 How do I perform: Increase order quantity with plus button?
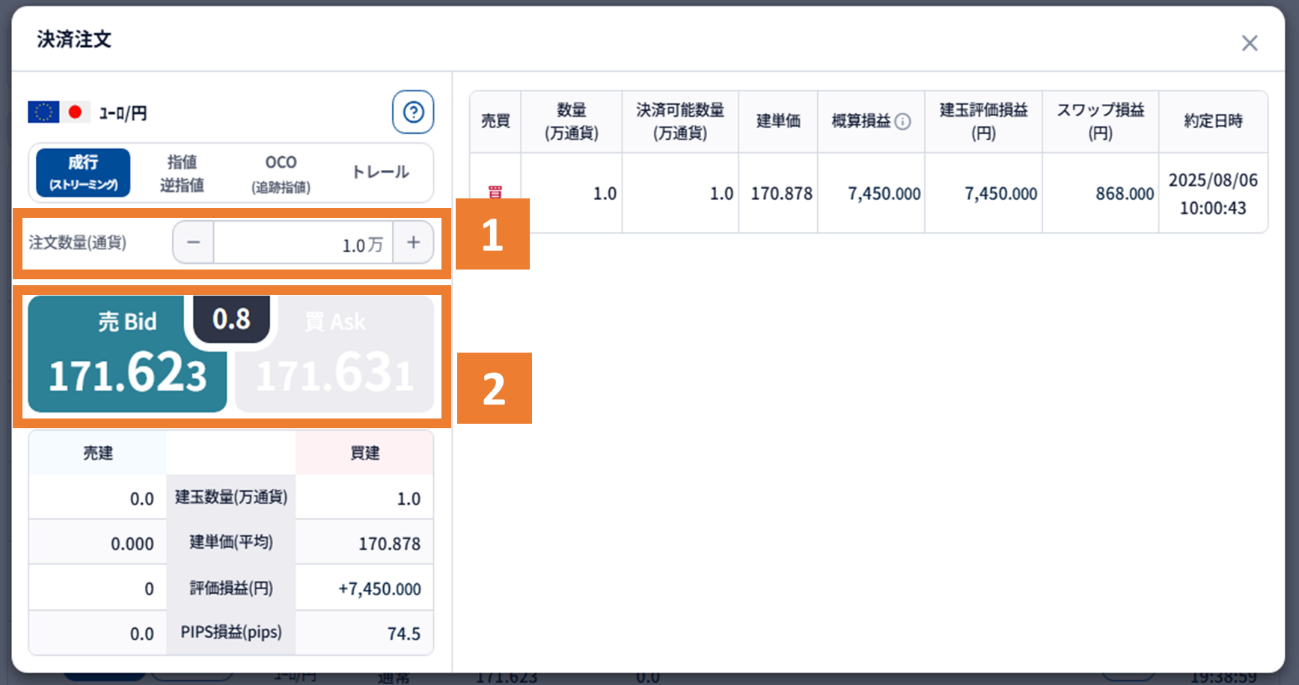pyautogui.click(x=413, y=243)
